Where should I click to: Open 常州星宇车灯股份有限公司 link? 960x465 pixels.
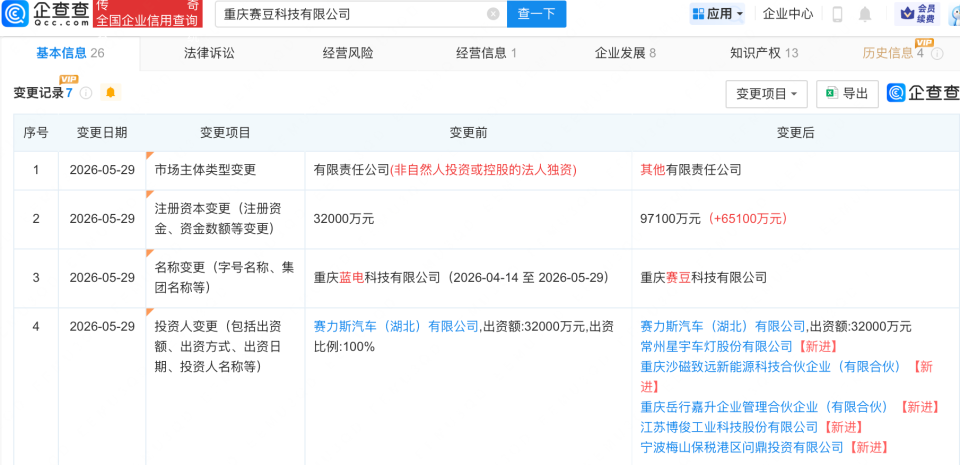[x=716, y=346]
